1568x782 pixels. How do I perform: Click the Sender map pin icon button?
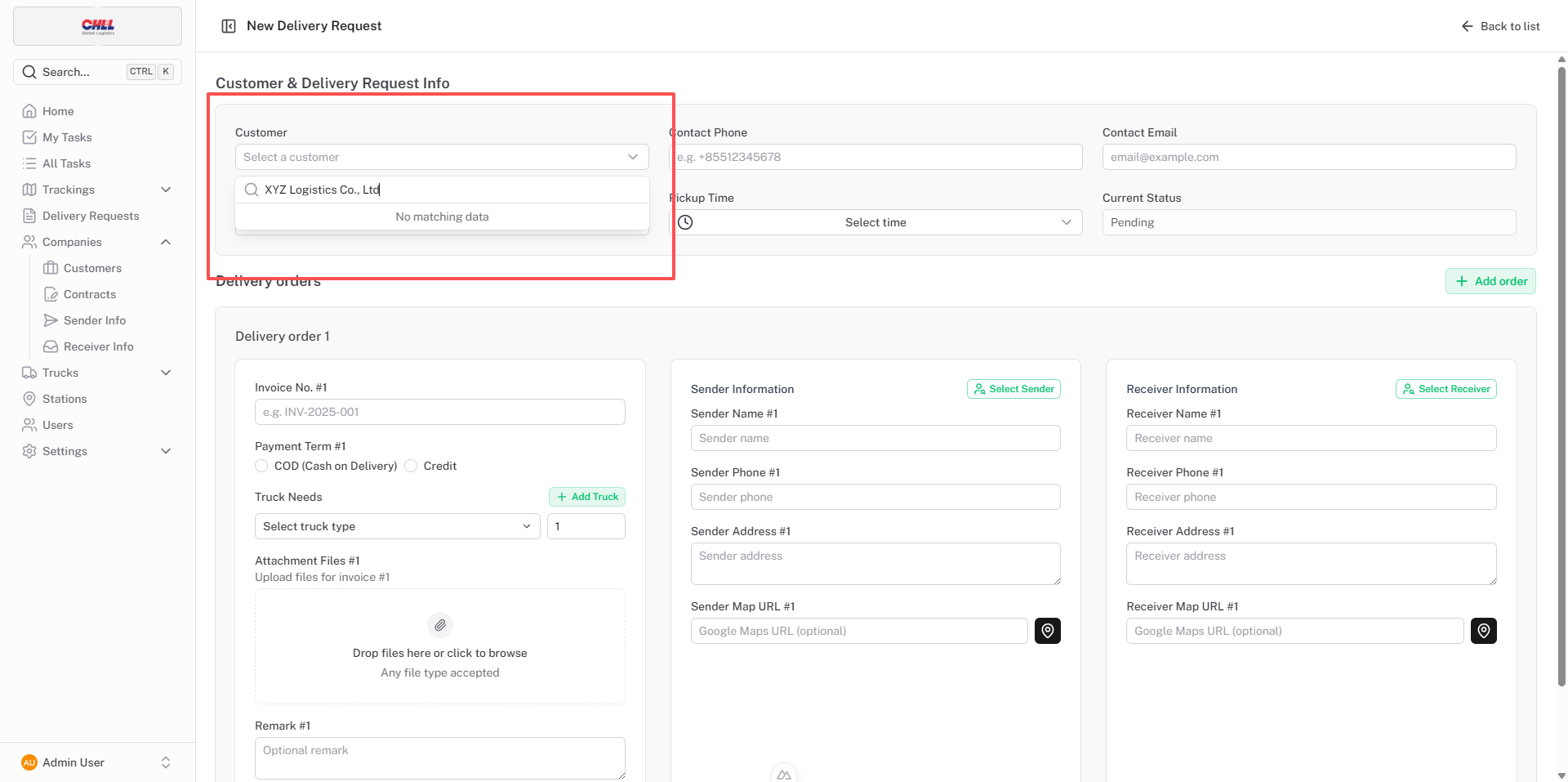tap(1047, 631)
